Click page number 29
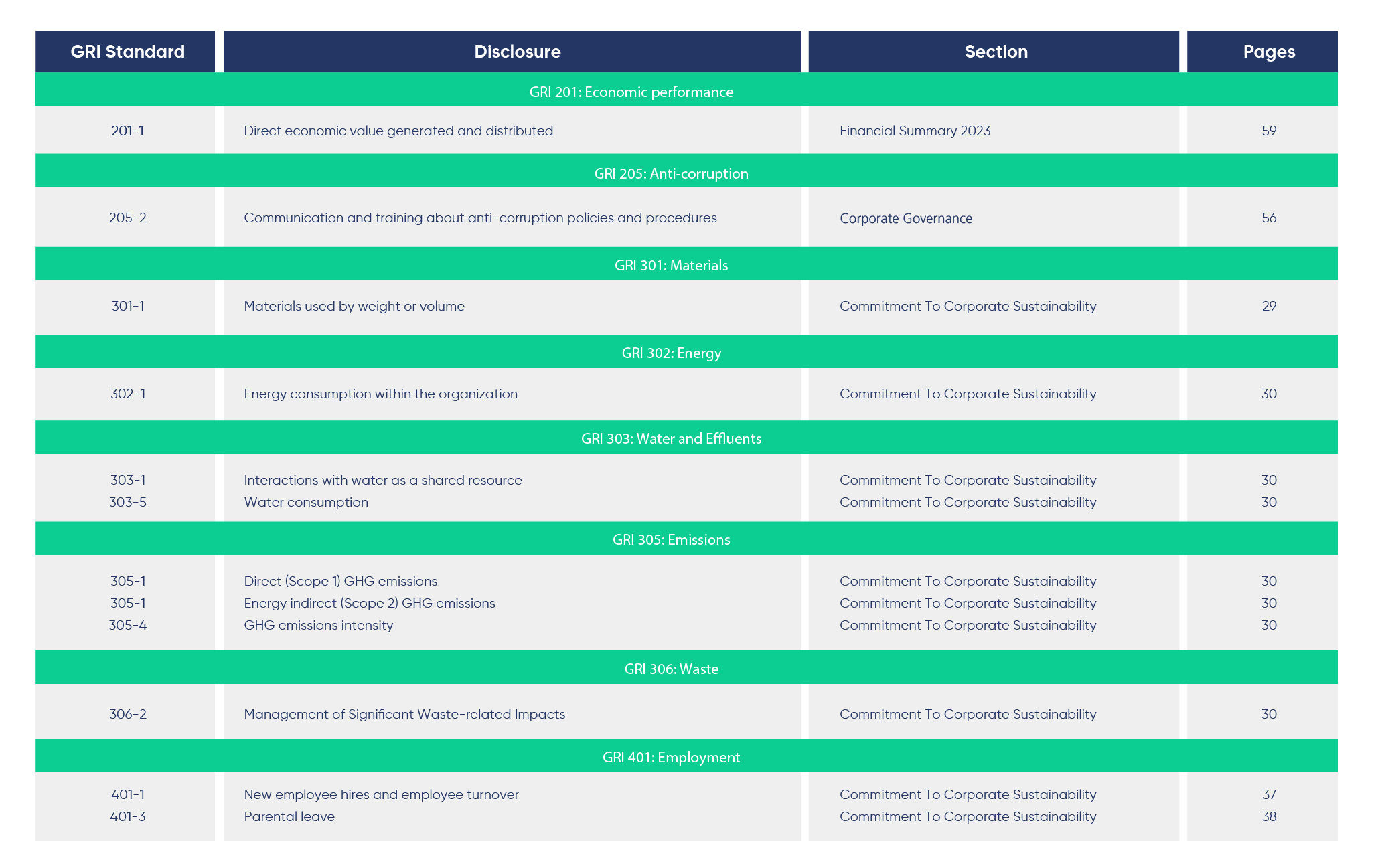Viewport: 1380px width, 868px height. tap(1269, 306)
